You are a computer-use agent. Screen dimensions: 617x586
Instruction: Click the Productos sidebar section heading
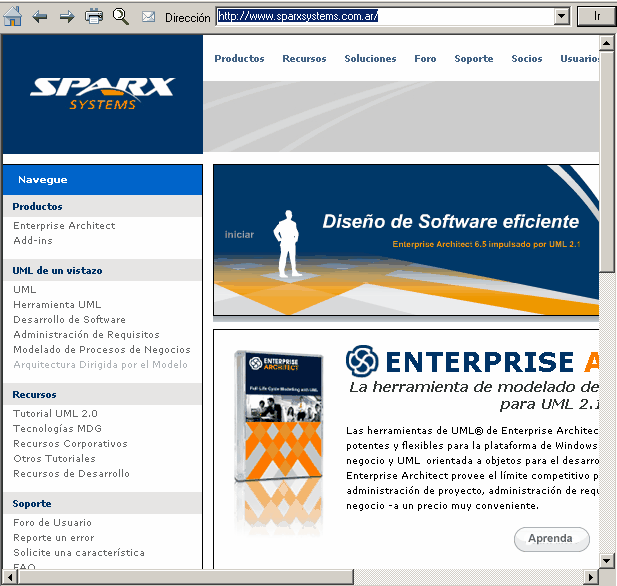37,207
